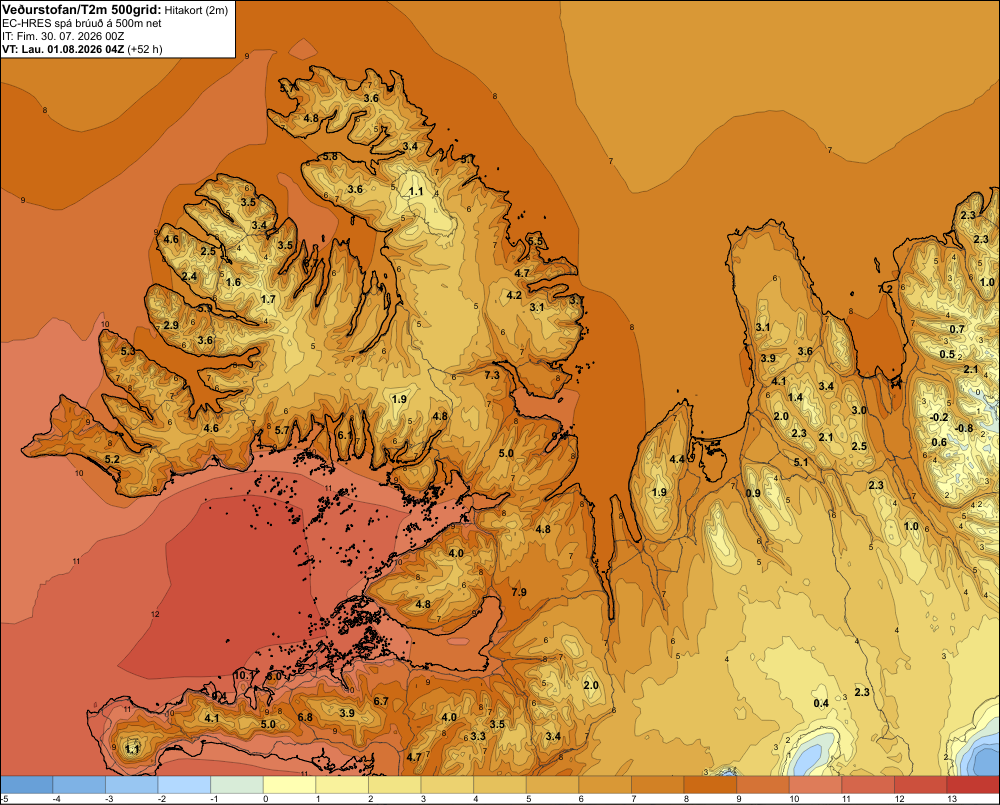Click the 4.4 temperature label
This screenshot has width=1000, height=805.
(x=677, y=459)
